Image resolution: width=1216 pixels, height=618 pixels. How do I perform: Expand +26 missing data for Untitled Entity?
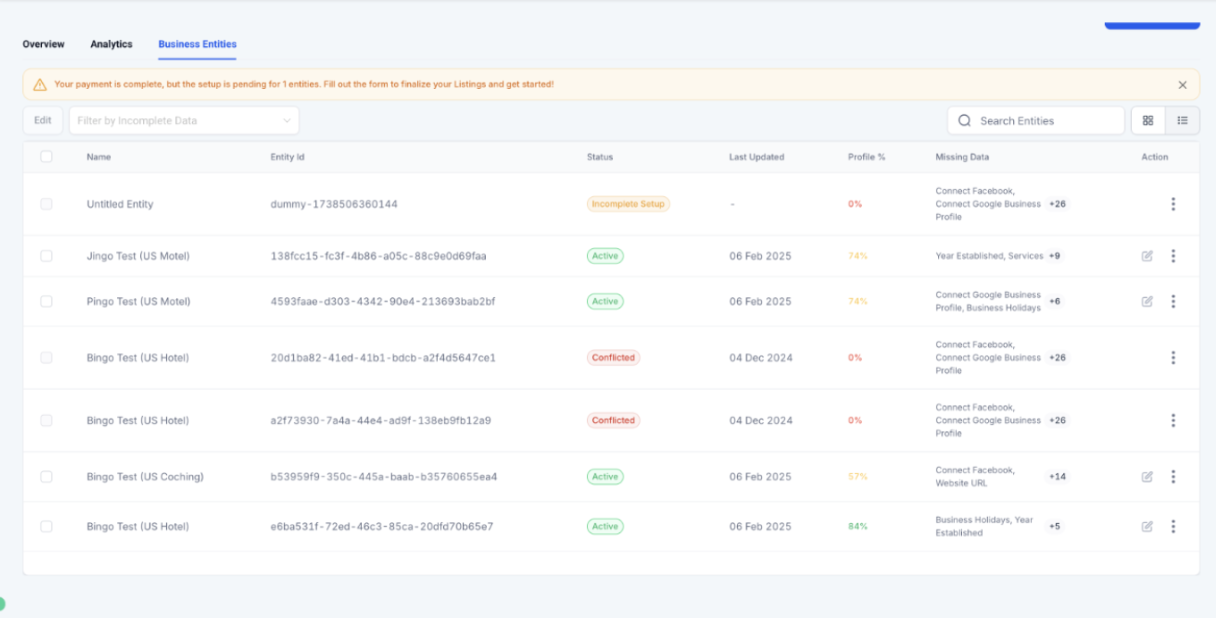(x=1057, y=204)
